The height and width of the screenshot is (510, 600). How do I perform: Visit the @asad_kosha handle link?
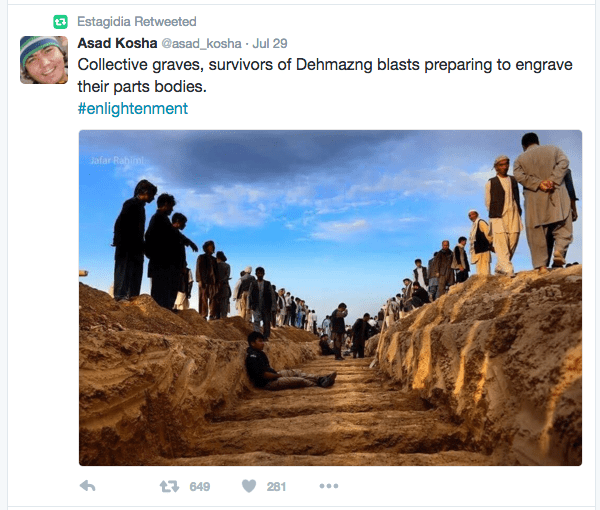pyautogui.click(x=201, y=44)
